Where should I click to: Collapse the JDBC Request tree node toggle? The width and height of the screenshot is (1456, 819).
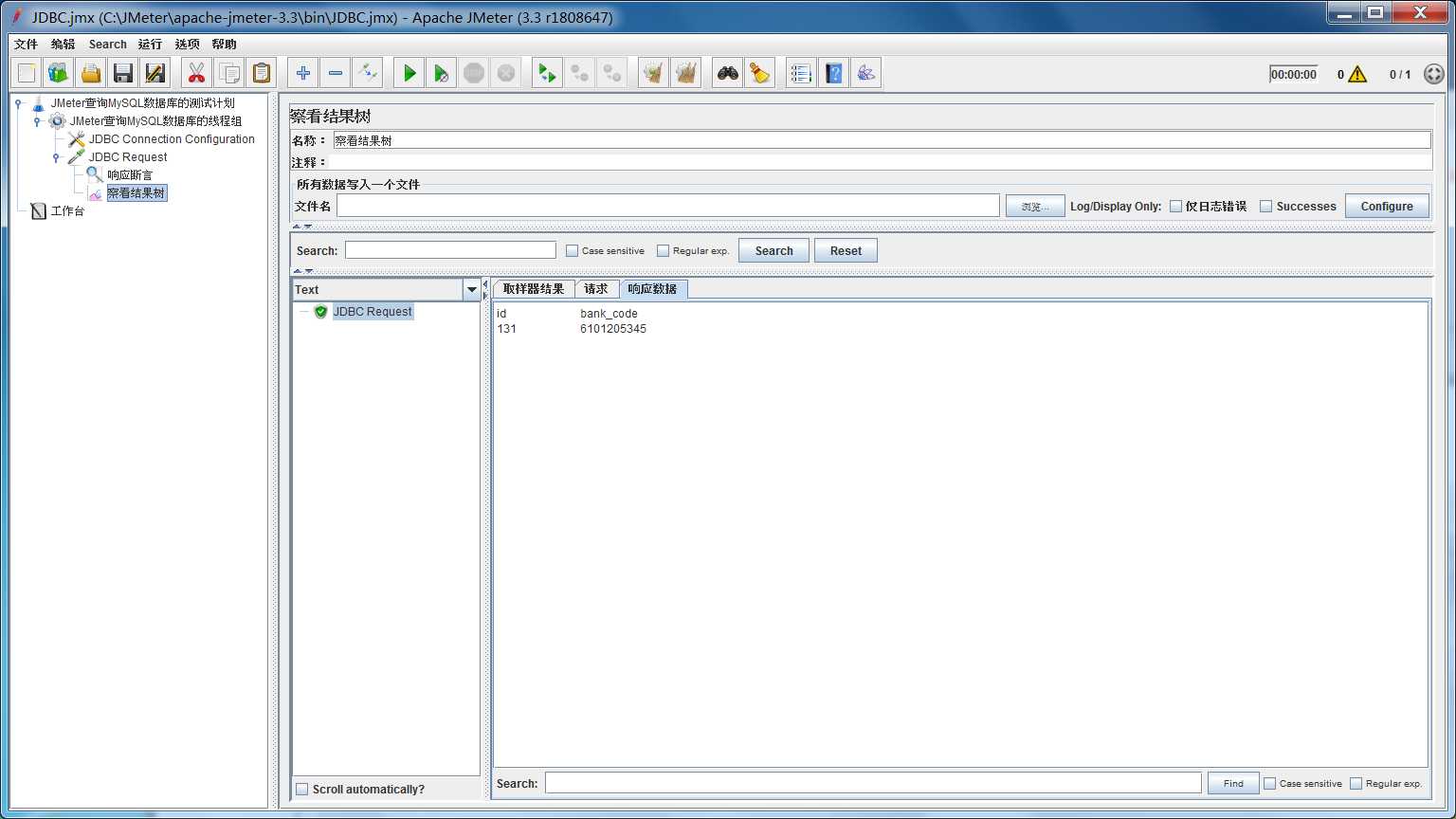[57, 157]
